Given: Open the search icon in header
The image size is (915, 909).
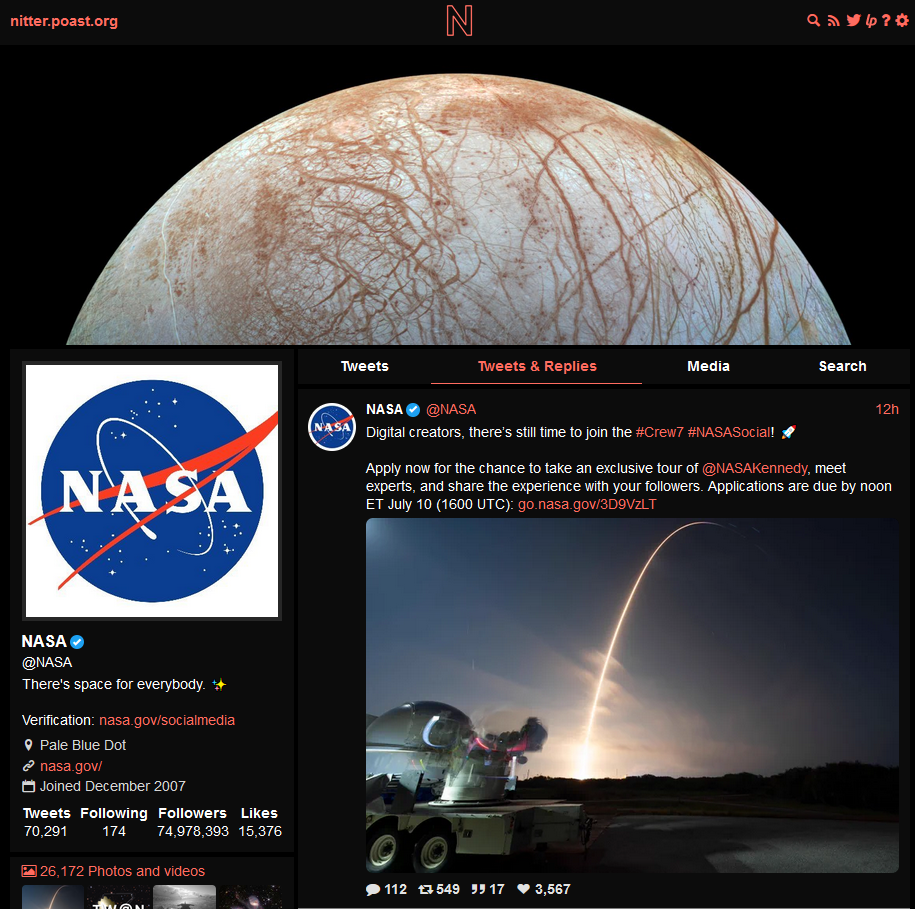Looking at the screenshot, I should pyautogui.click(x=813, y=21).
